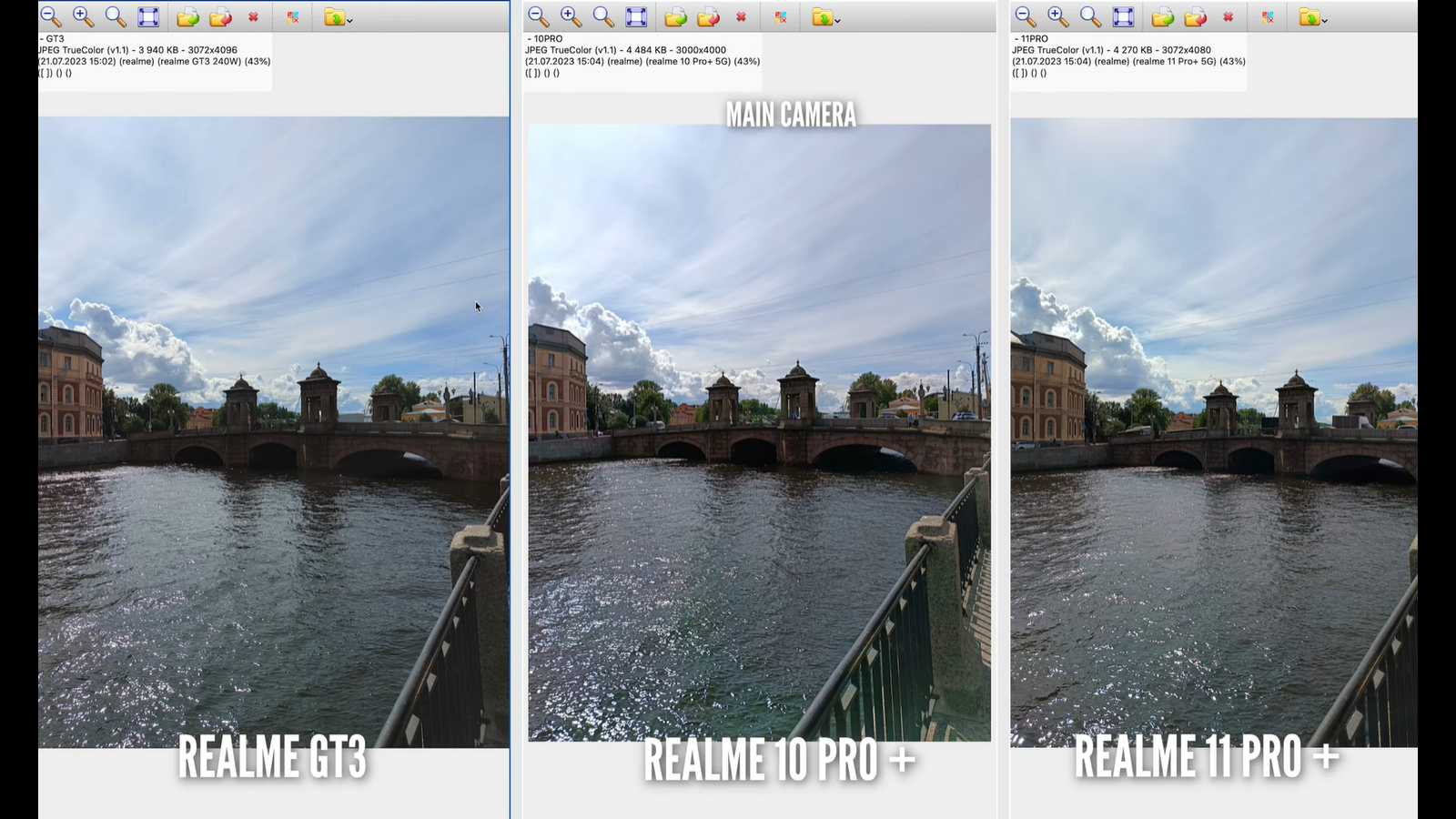Click fit-to-window icon in the GT3 viewer
The height and width of the screenshot is (819, 1456).
click(148, 17)
